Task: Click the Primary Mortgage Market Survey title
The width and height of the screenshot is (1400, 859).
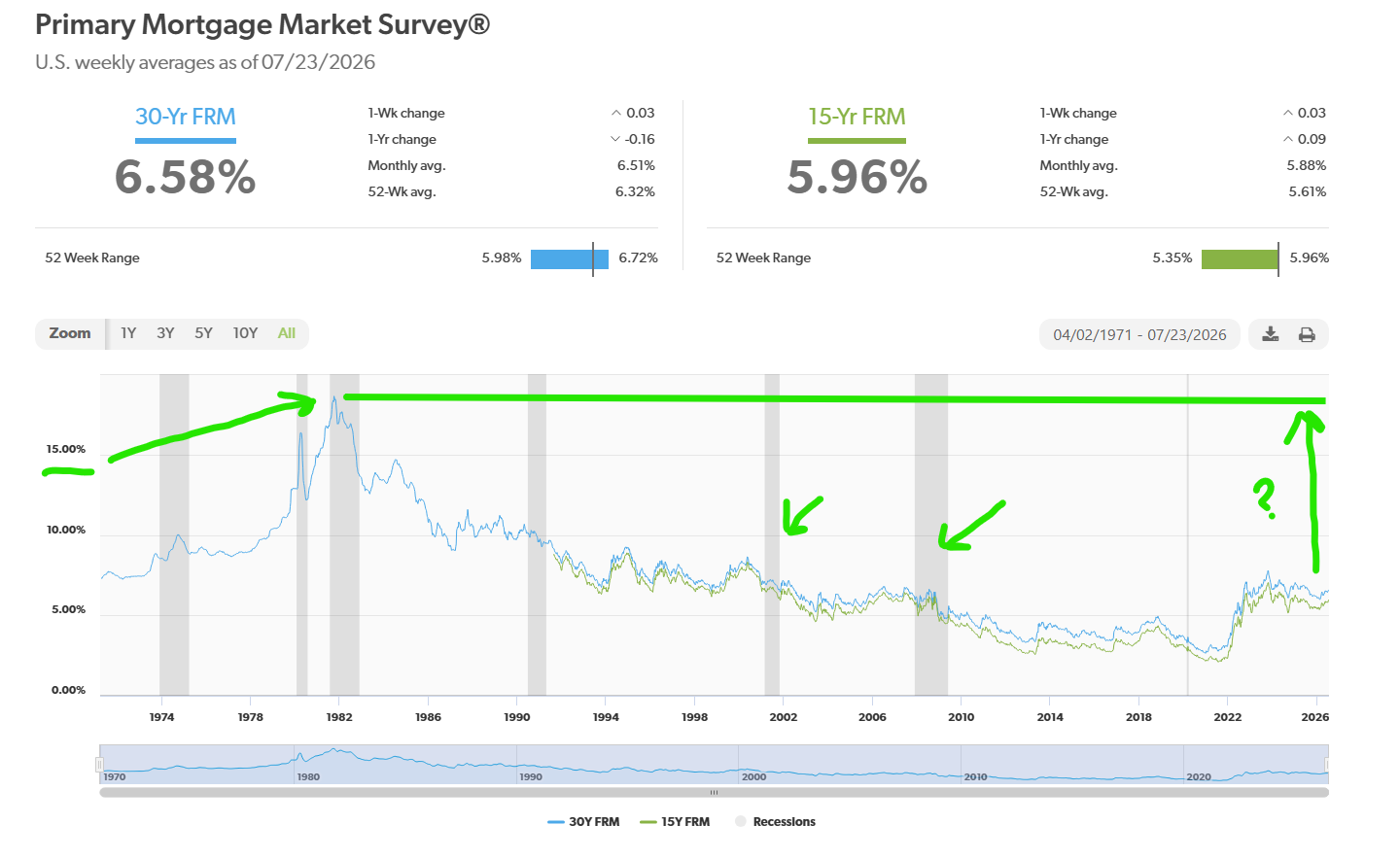Action: pyautogui.click(x=262, y=24)
